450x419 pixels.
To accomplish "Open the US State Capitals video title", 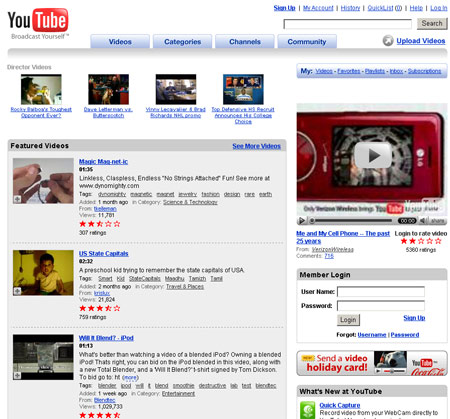I will pyautogui.click(x=103, y=253).
